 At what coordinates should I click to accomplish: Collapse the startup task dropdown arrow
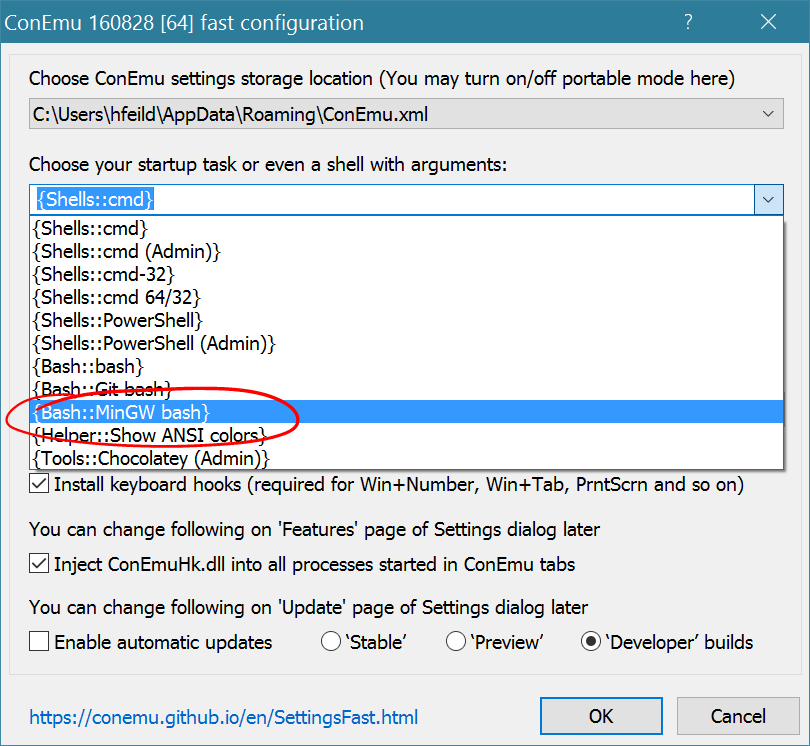pyautogui.click(x=767, y=200)
